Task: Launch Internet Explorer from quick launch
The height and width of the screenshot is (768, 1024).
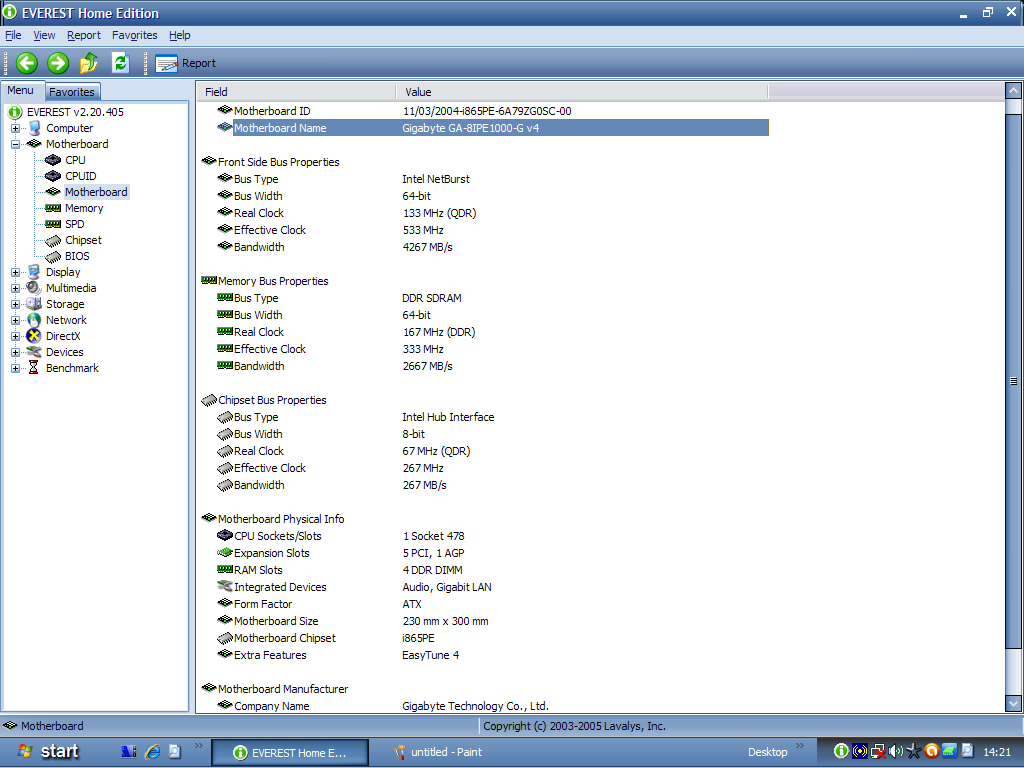Action: coord(152,752)
